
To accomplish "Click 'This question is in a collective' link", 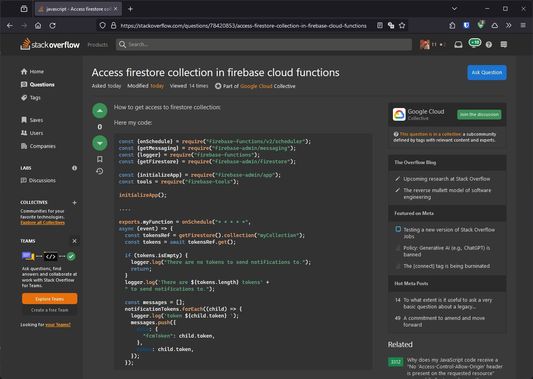I will coord(430,134).
